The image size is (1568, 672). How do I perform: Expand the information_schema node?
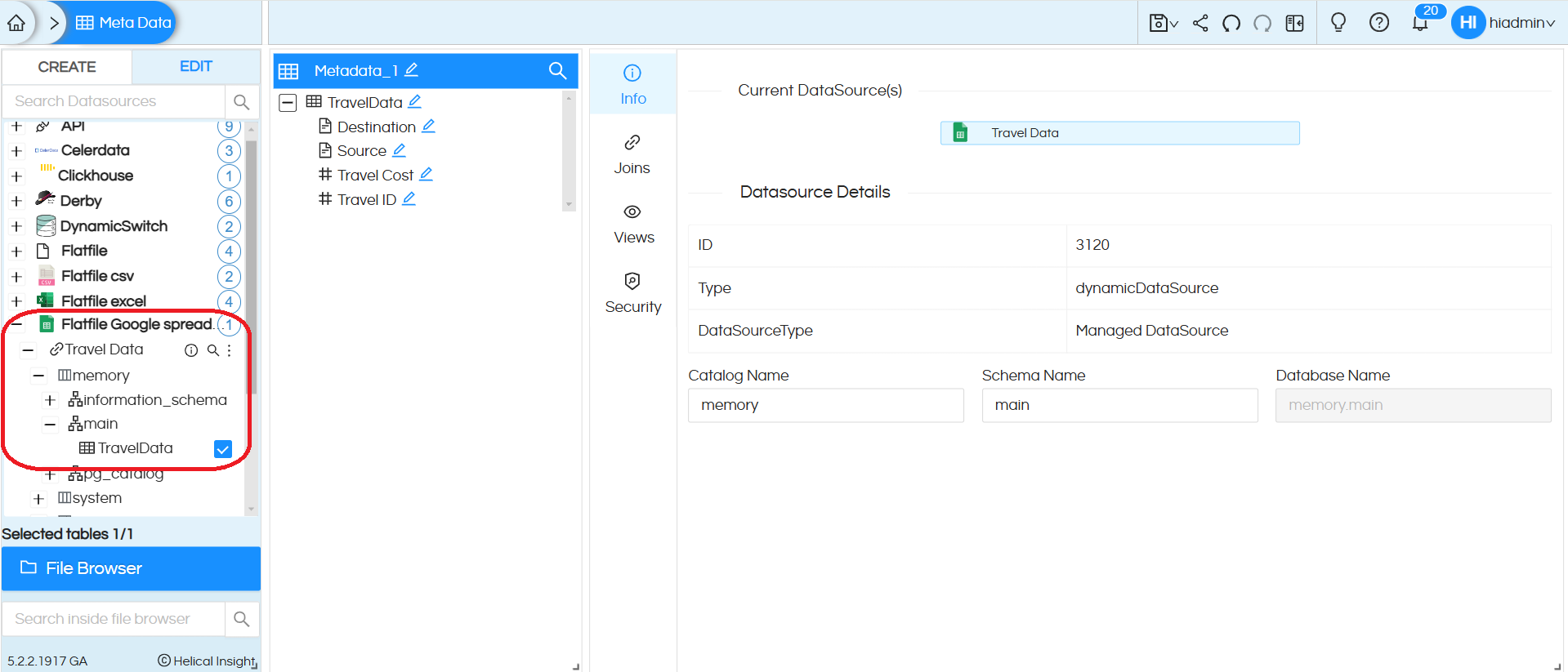(x=50, y=400)
